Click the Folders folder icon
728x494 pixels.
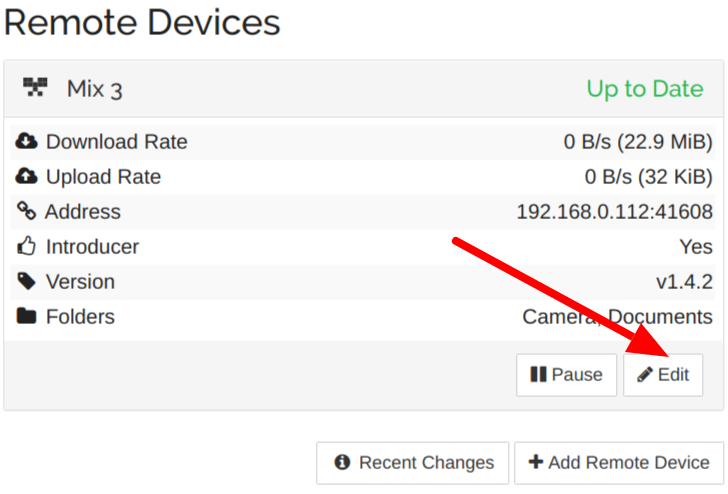[x=26, y=316]
